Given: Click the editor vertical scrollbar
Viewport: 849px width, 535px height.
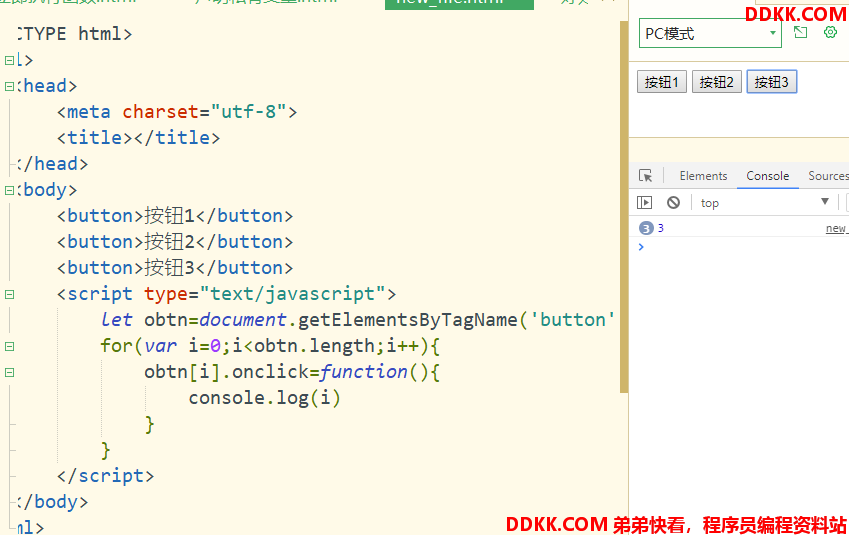Looking at the screenshot, I should point(624,206).
